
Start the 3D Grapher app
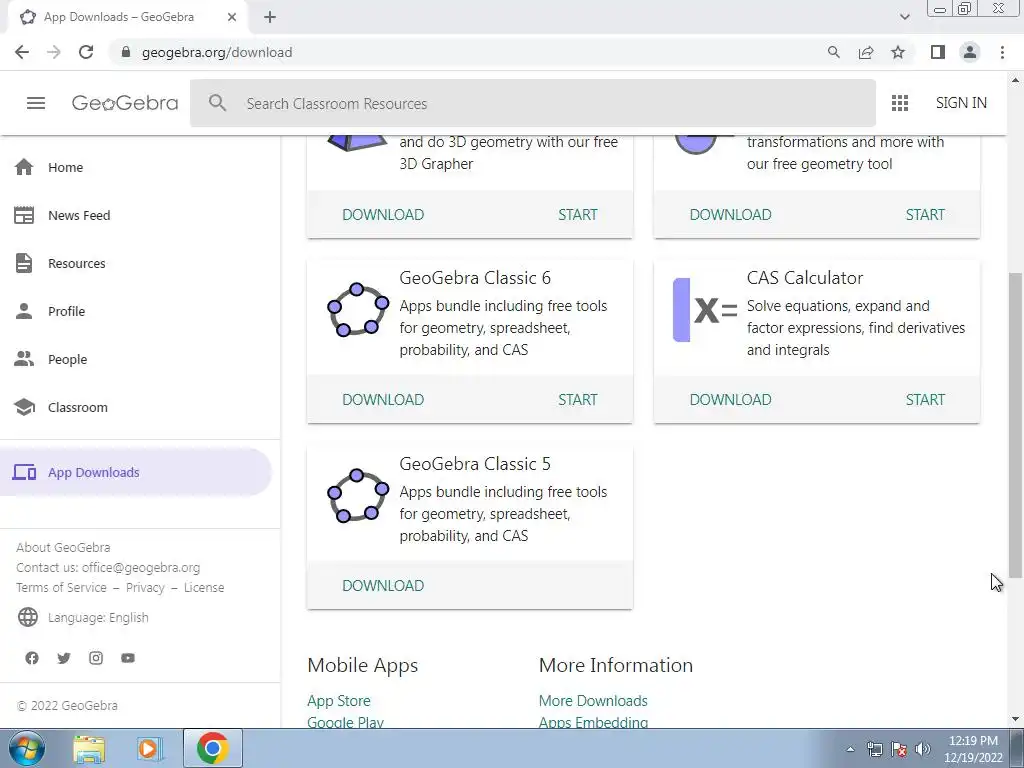(577, 214)
